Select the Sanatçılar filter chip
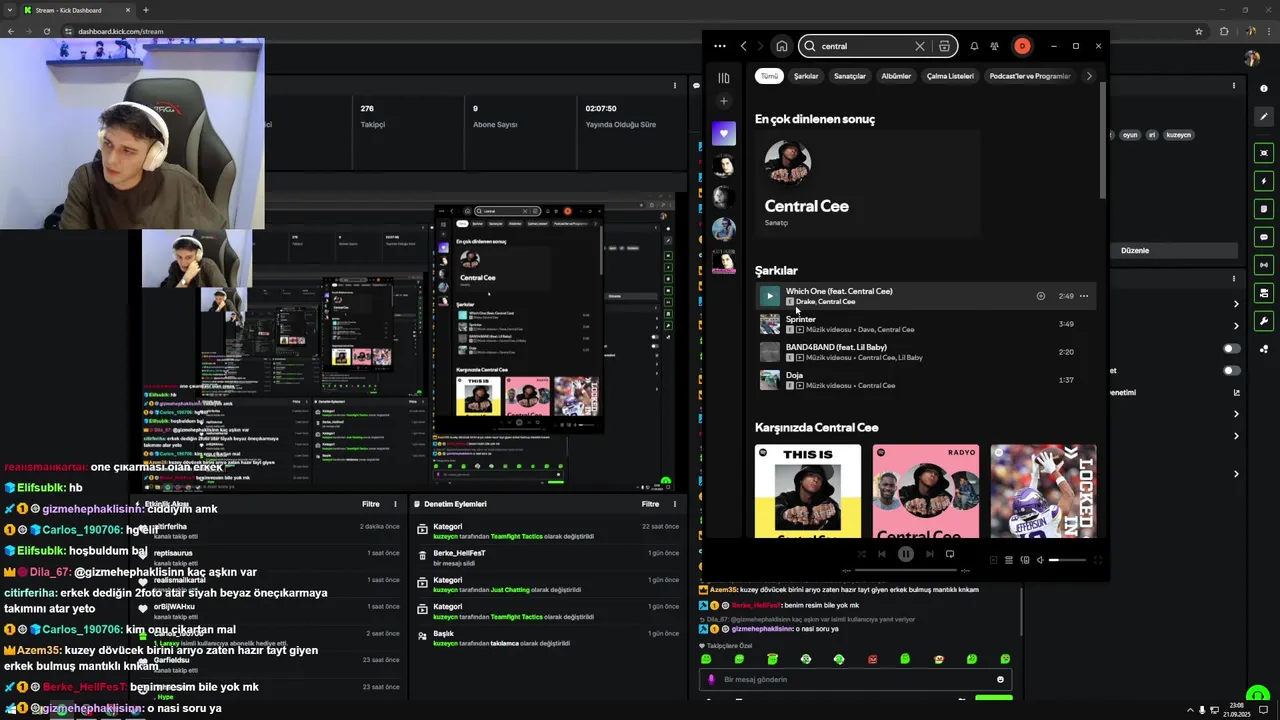 pos(850,76)
